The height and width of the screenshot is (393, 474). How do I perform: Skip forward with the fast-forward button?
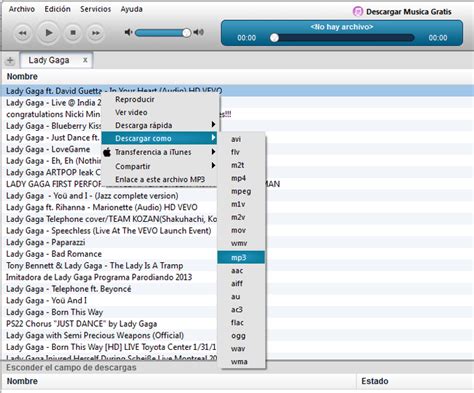pyautogui.click(x=96, y=33)
